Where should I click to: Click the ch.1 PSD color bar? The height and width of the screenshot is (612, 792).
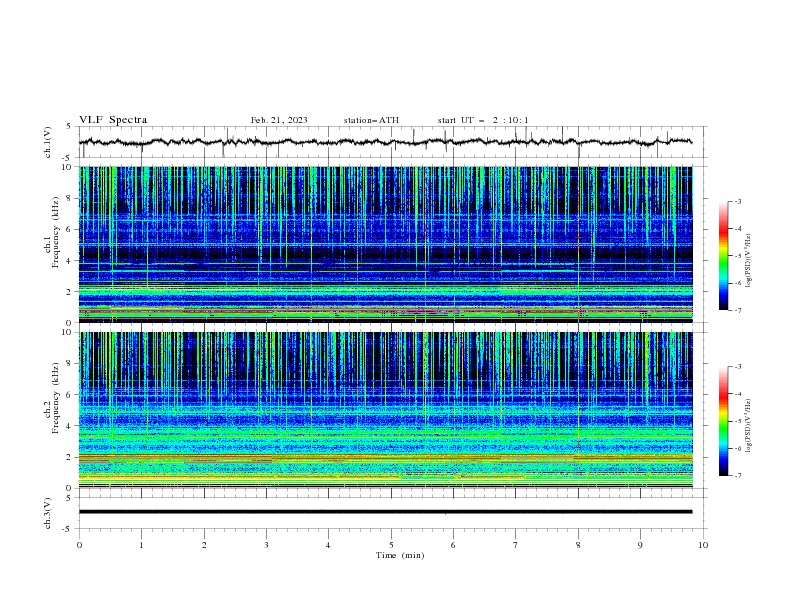[x=723, y=256]
